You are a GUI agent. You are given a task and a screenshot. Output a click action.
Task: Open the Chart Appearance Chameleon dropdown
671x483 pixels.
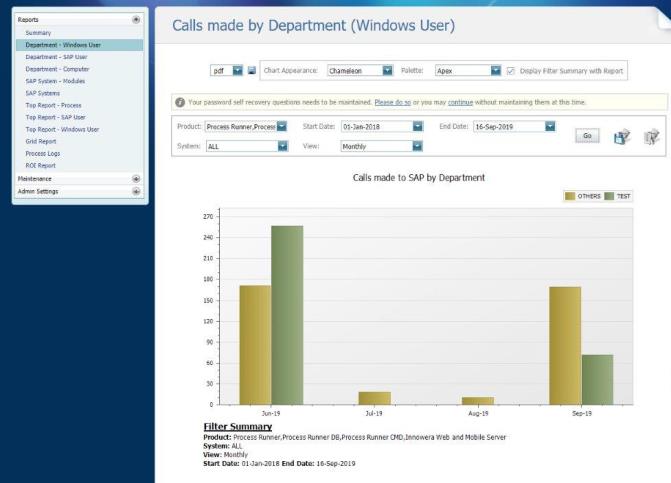click(387, 71)
